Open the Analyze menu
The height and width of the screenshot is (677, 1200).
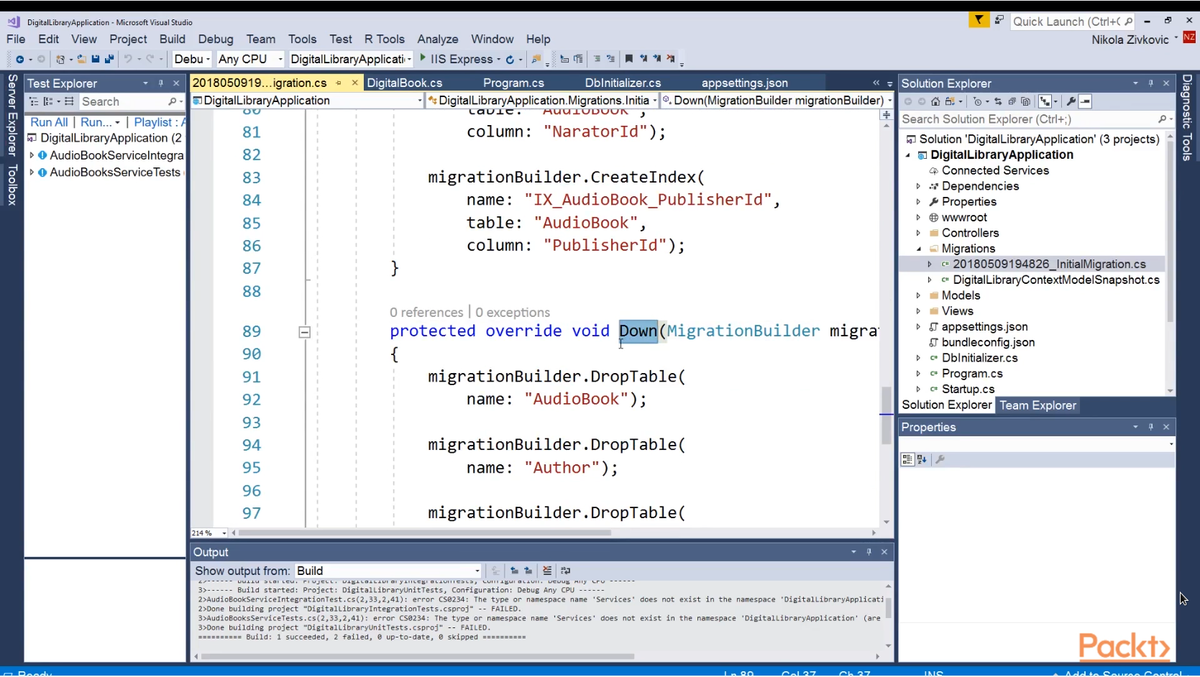[x=437, y=39]
